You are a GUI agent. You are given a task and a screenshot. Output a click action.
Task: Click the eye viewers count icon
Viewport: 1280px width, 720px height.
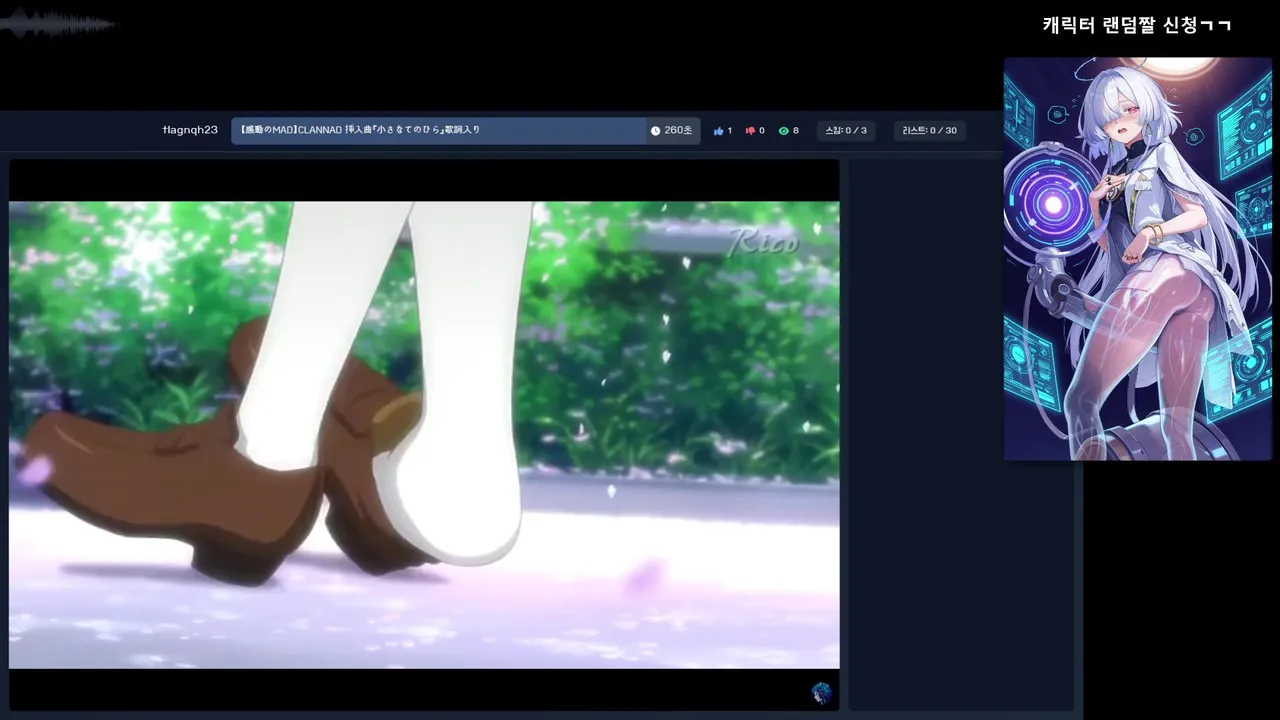click(784, 131)
